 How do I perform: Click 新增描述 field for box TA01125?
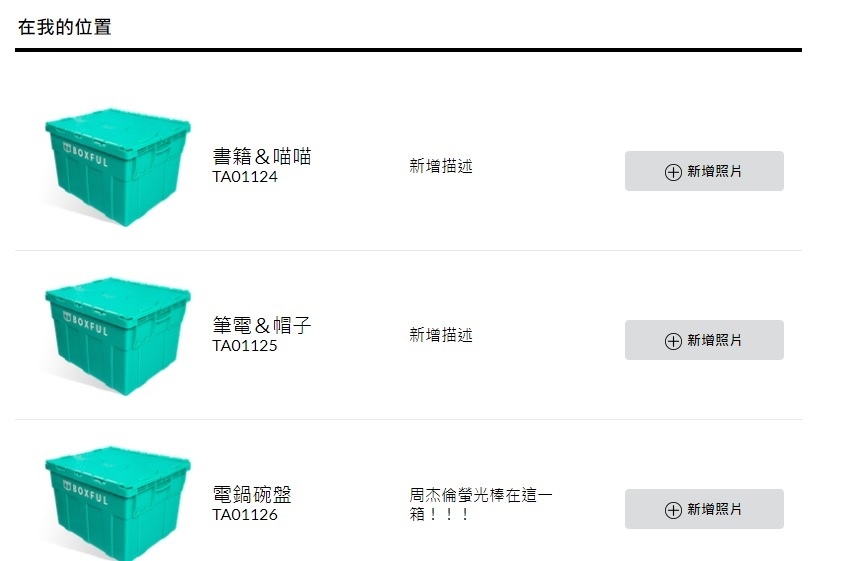[x=441, y=335]
